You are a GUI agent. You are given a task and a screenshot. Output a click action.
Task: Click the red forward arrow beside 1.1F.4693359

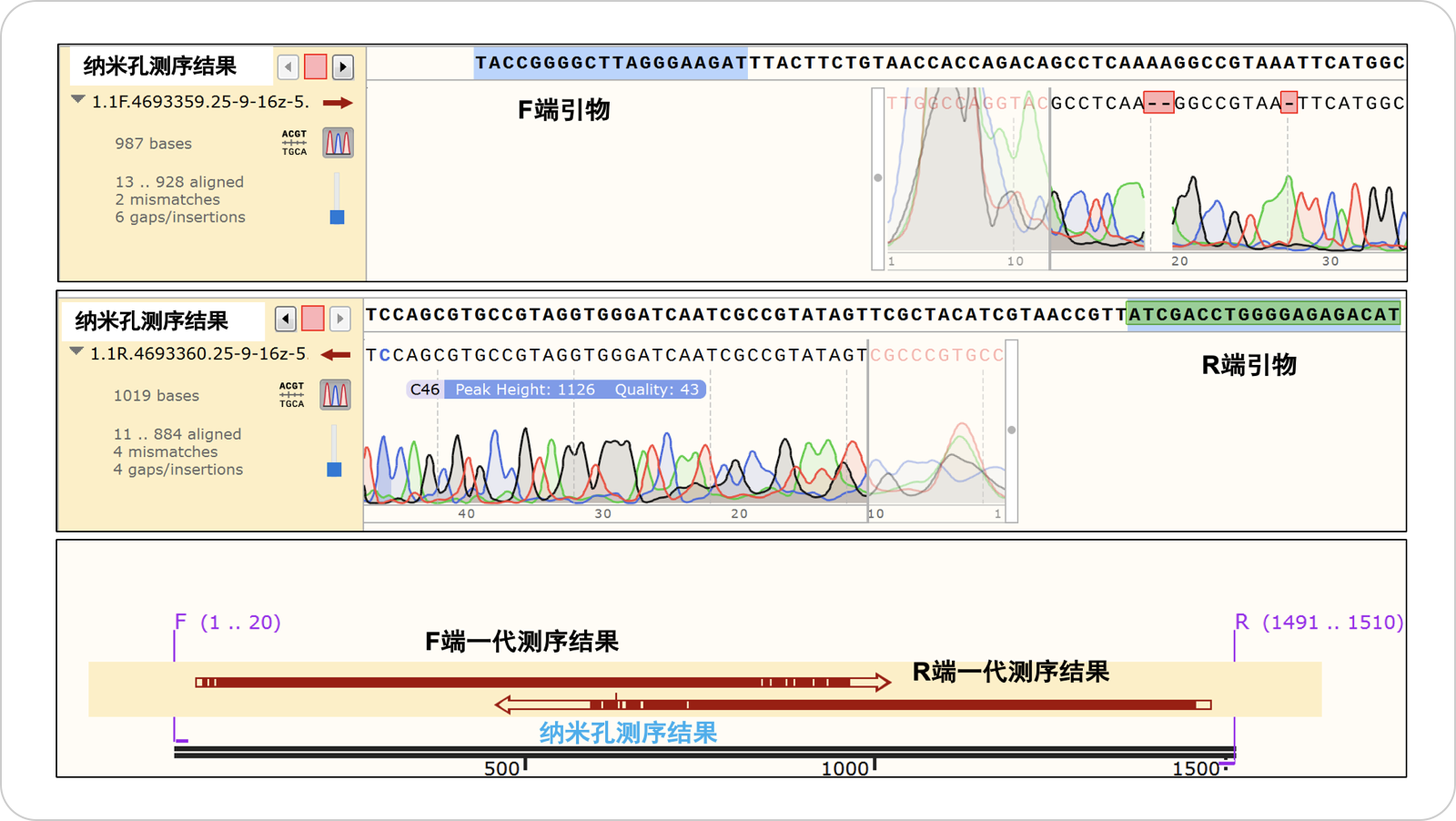tap(338, 103)
